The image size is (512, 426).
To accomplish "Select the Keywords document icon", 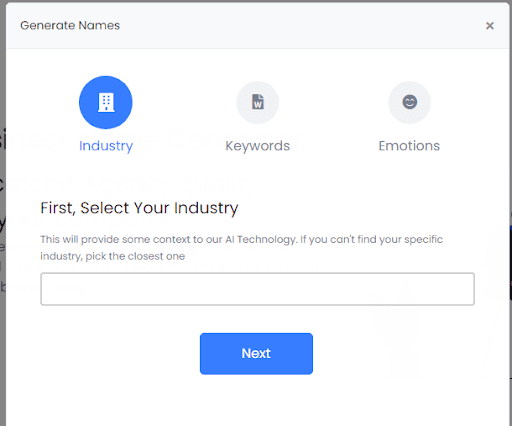I will pyautogui.click(x=258, y=102).
